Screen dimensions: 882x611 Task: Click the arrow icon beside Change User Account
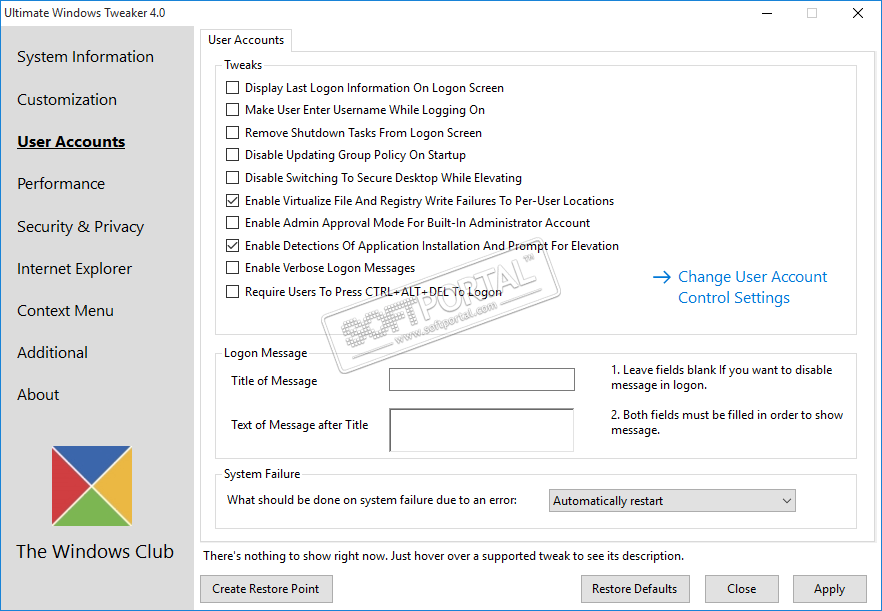click(662, 277)
